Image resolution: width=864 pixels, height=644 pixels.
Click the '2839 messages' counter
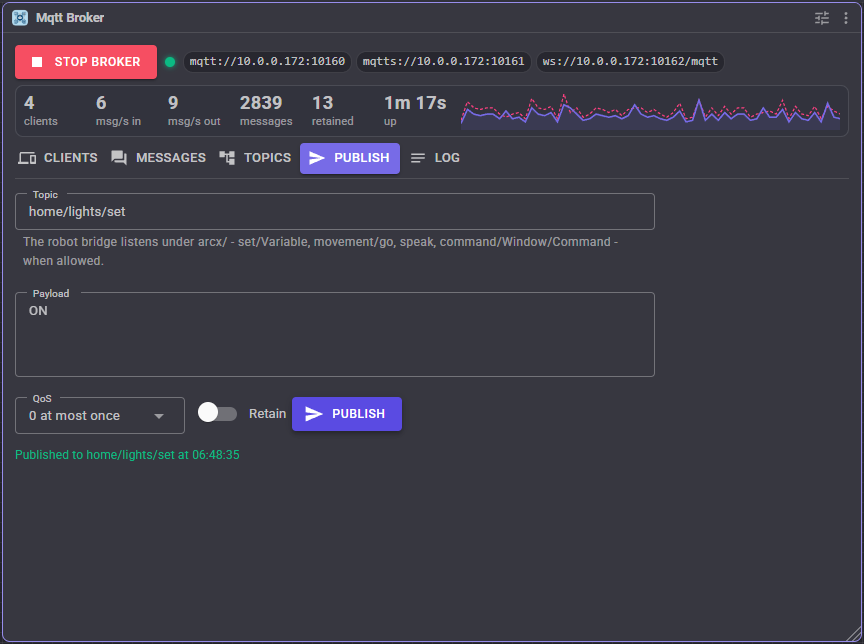266,111
